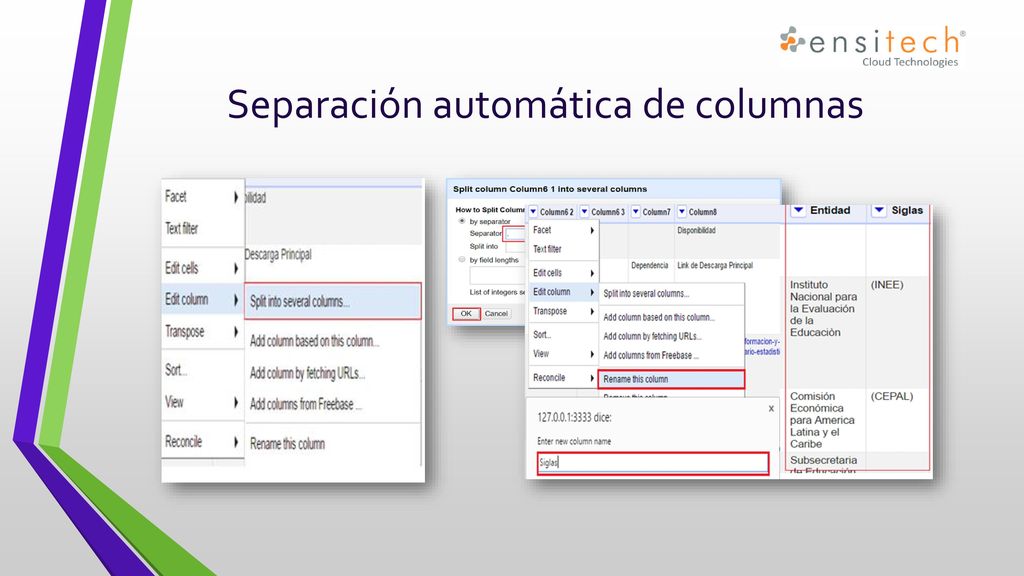Select 'Text filter' in the enlarged left menu

tap(202, 229)
